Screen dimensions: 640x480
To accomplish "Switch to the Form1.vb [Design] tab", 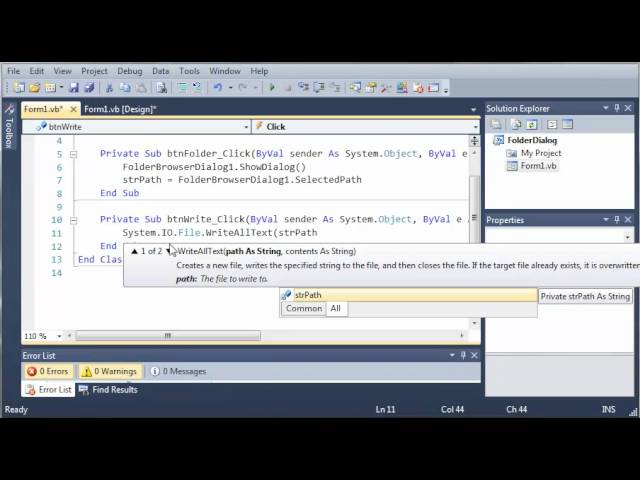I will (x=120, y=109).
